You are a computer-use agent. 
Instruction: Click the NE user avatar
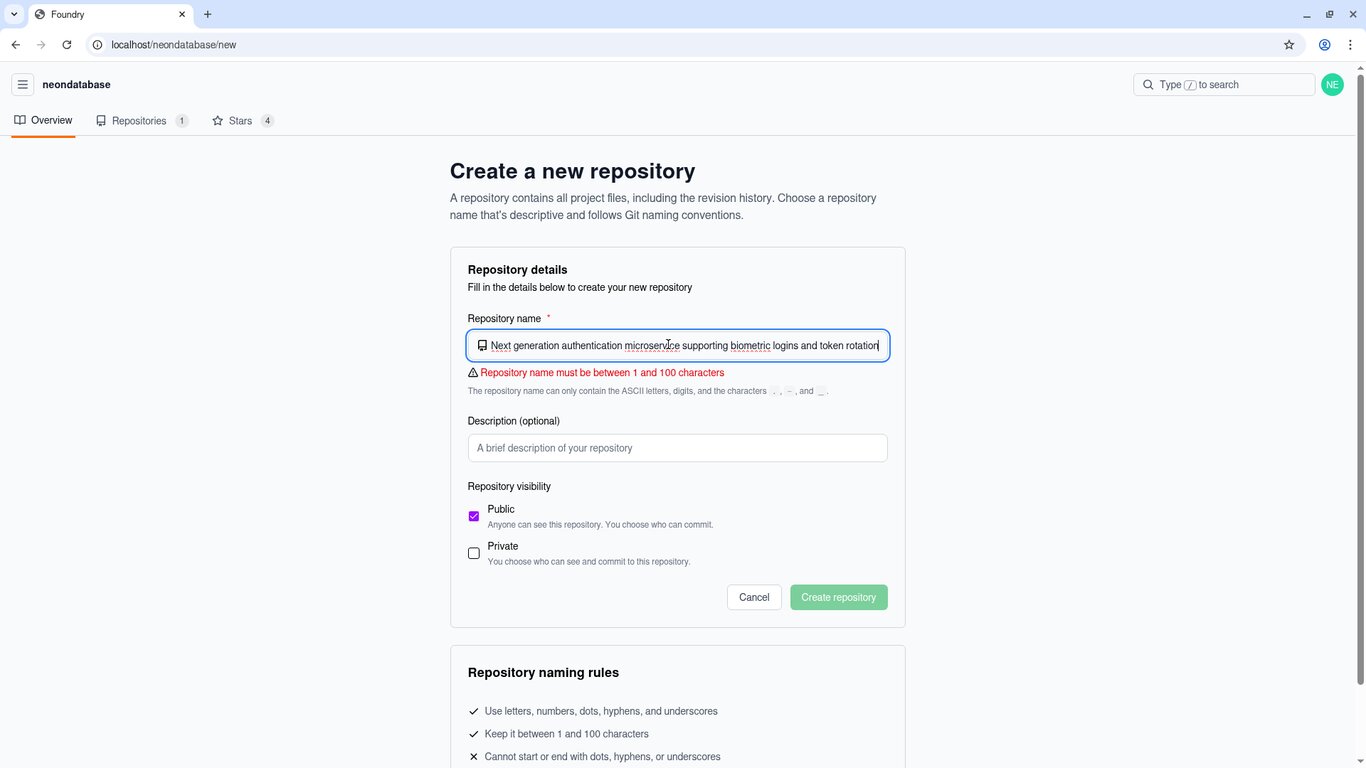coord(1332,85)
